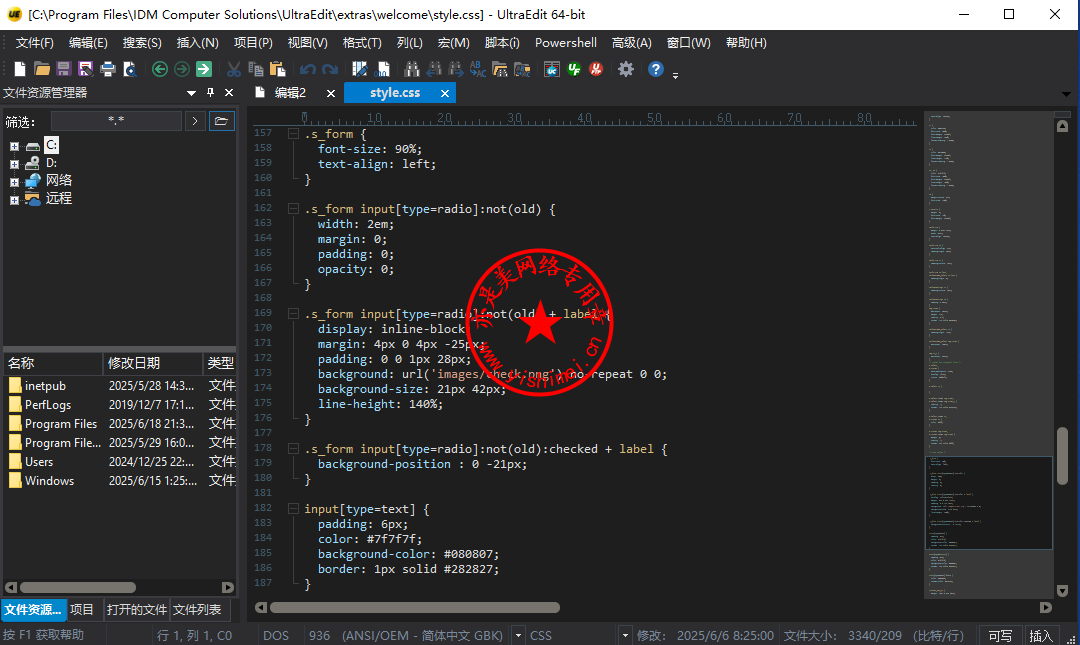The height and width of the screenshot is (645, 1080).
Task: Apply the filter with the arrow button
Action: tap(195, 121)
